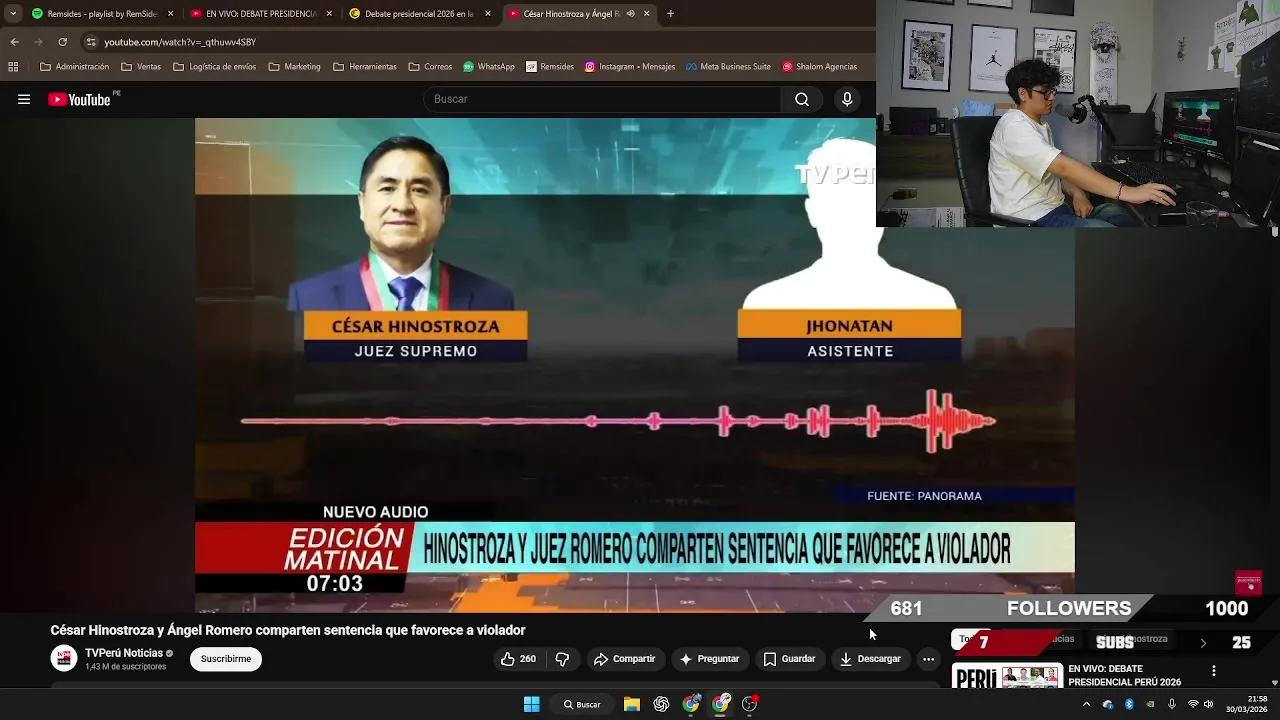Go back with the browser back arrow
1280x720 pixels.
point(14,42)
